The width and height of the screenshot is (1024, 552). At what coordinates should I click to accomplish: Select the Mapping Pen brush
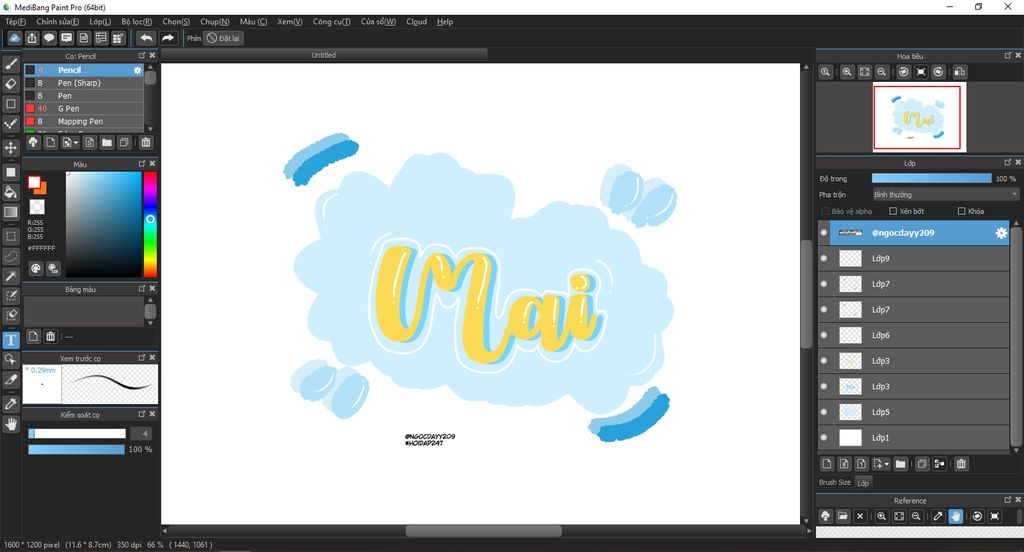(x=84, y=122)
